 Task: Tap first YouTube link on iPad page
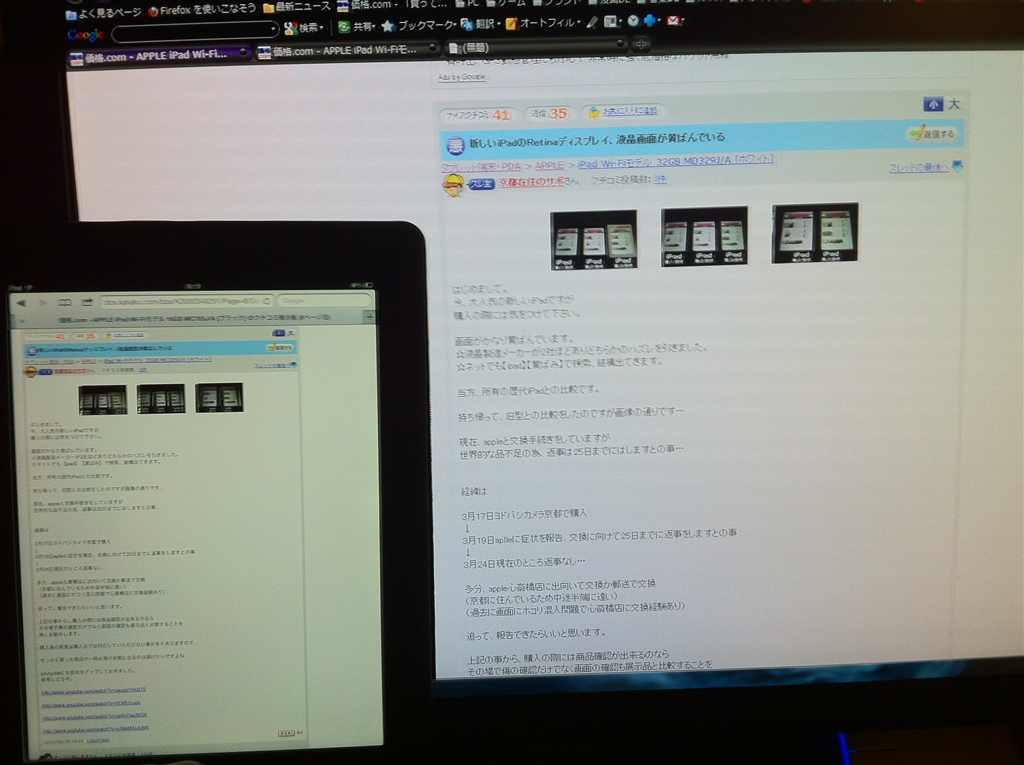(93, 691)
